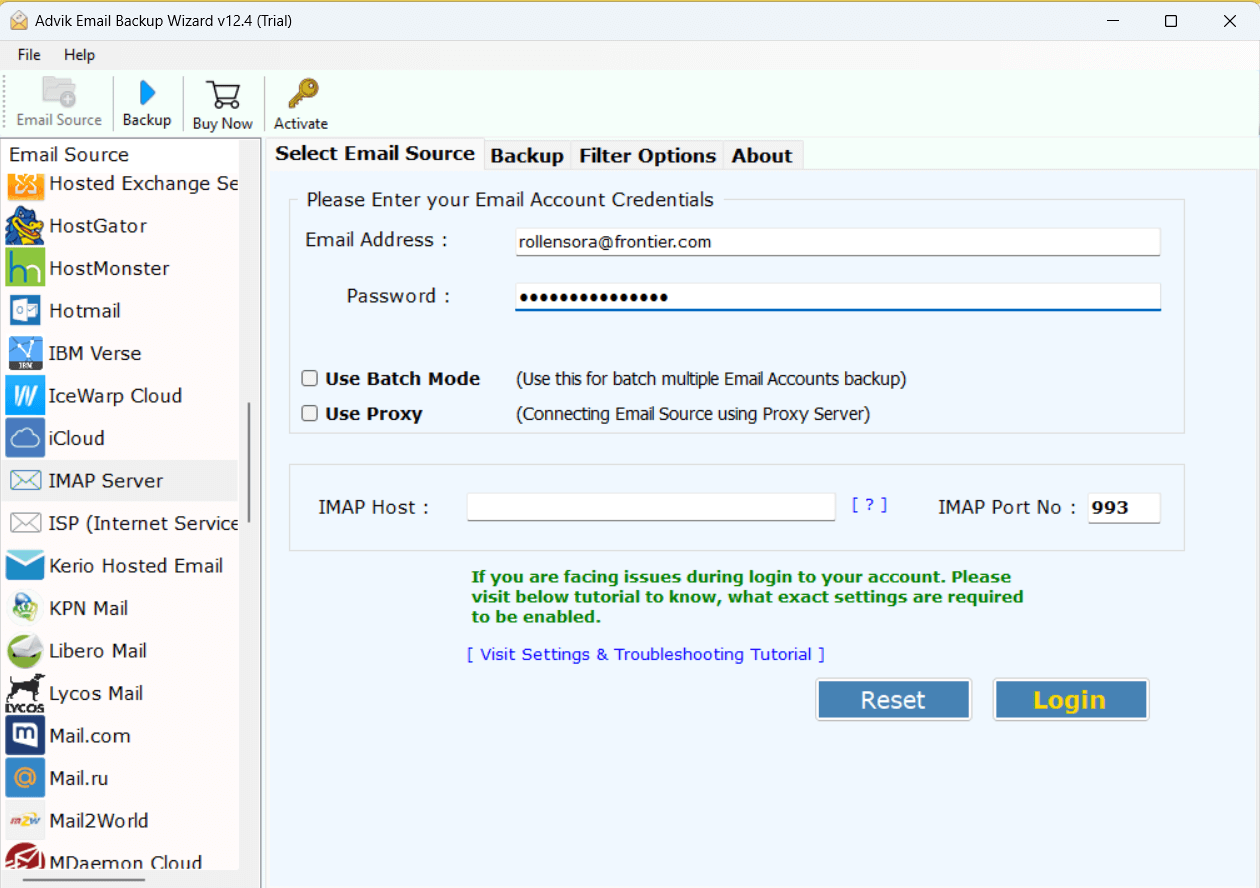
Task: Open the Buy Now cart icon
Action: (x=223, y=95)
